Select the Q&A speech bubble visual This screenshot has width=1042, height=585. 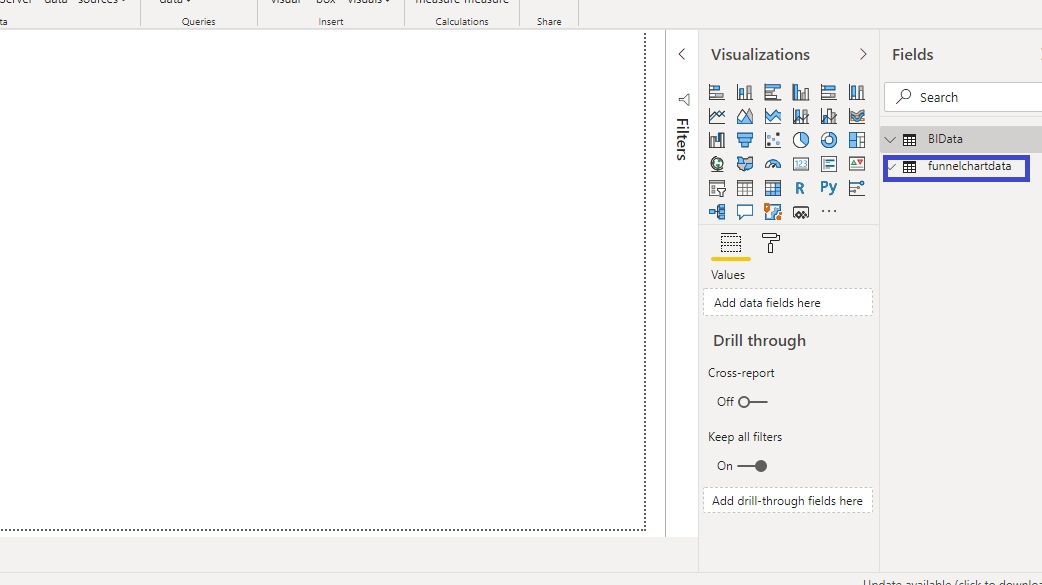[744, 211]
